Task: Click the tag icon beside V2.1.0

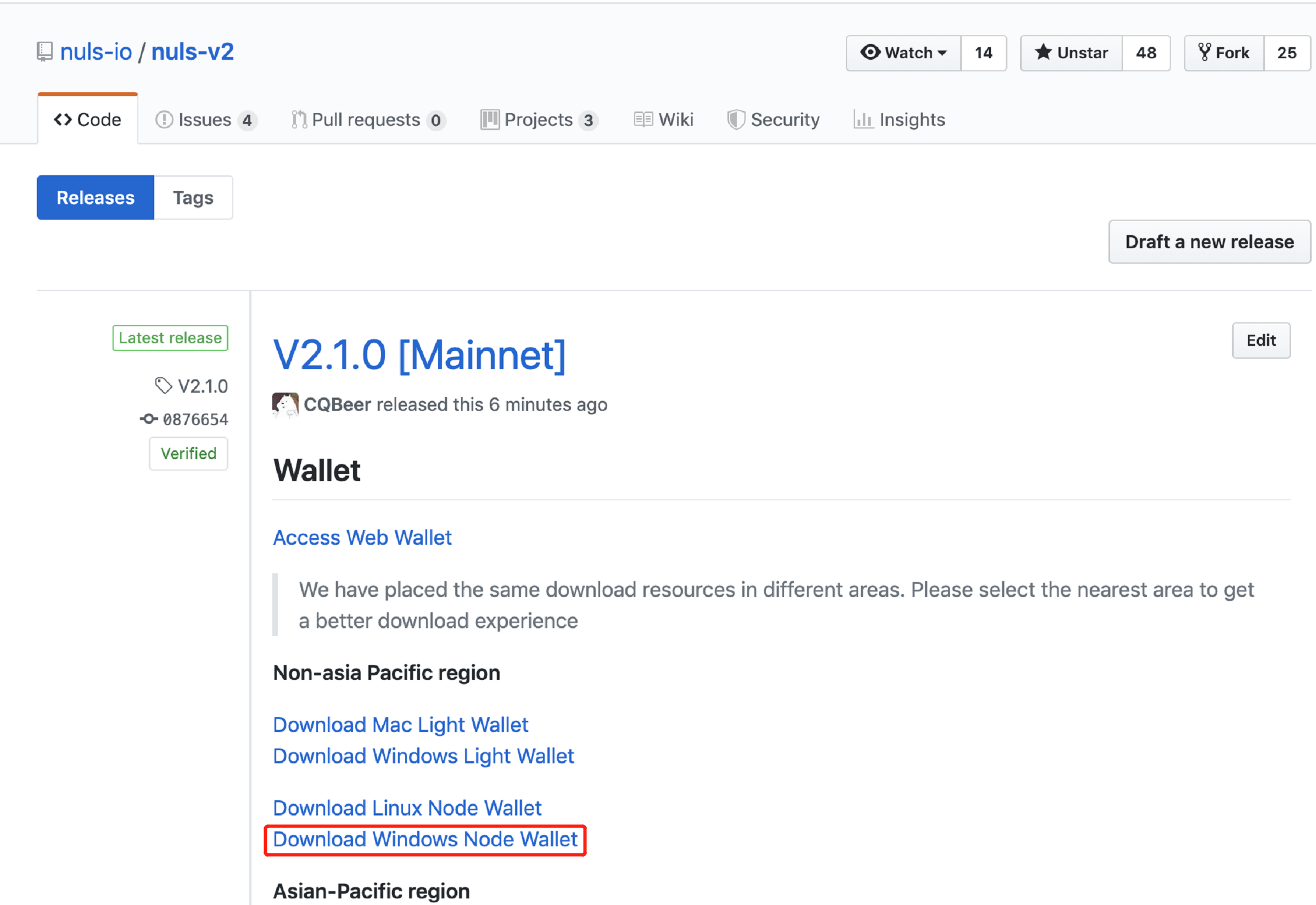Action: (x=163, y=386)
